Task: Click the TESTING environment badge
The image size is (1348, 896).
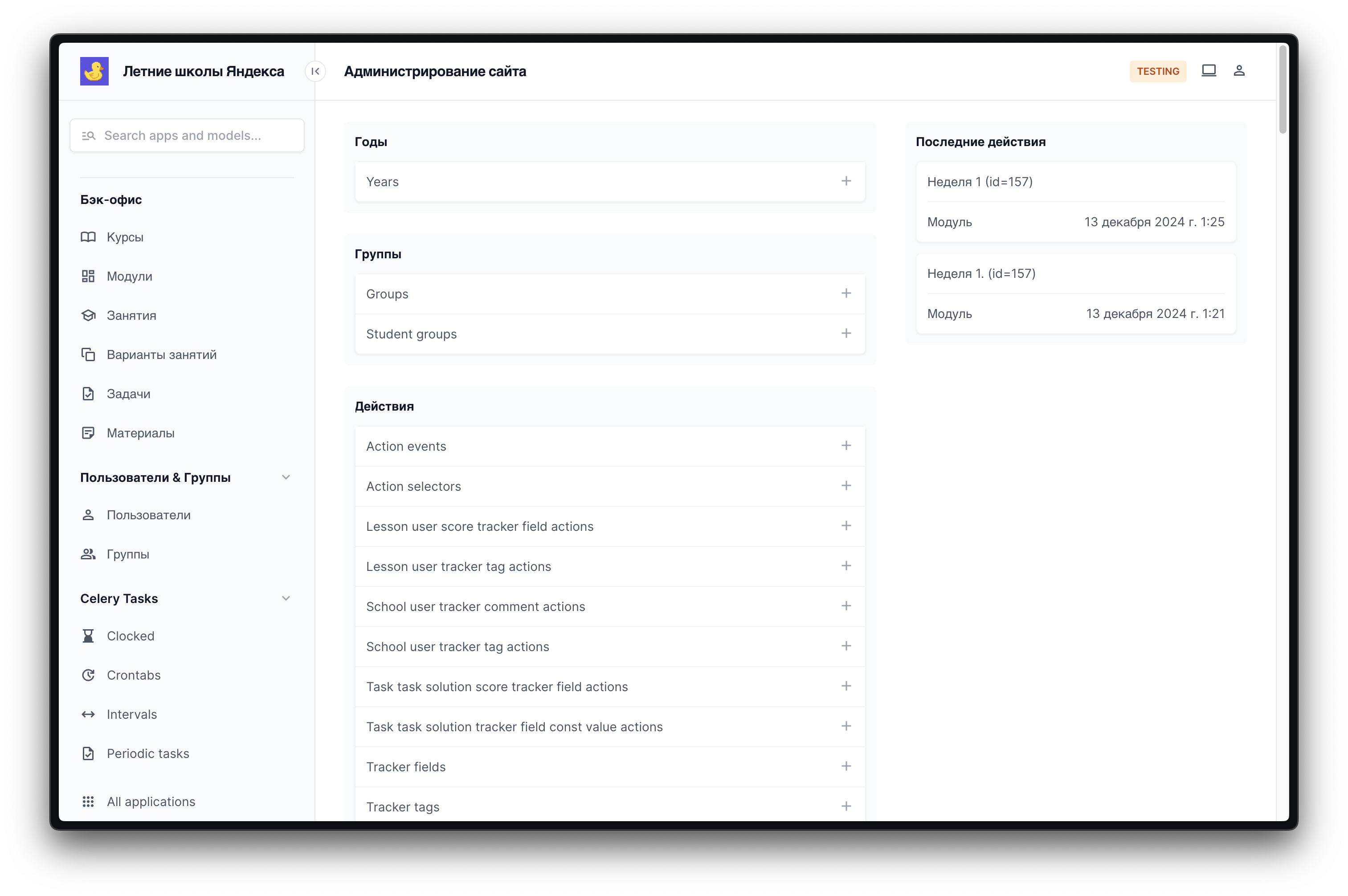Action: [x=1158, y=71]
